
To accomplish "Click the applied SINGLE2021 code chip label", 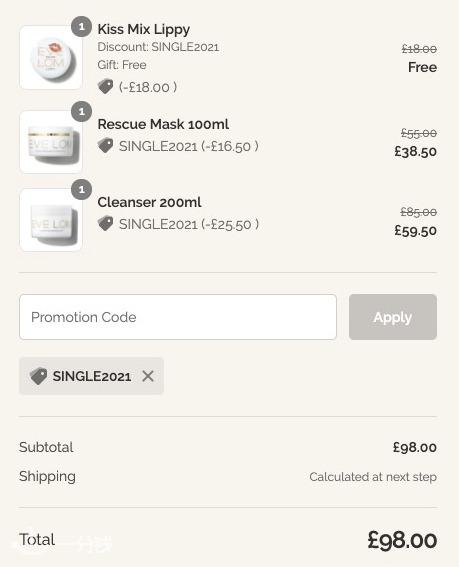I will [x=92, y=376].
